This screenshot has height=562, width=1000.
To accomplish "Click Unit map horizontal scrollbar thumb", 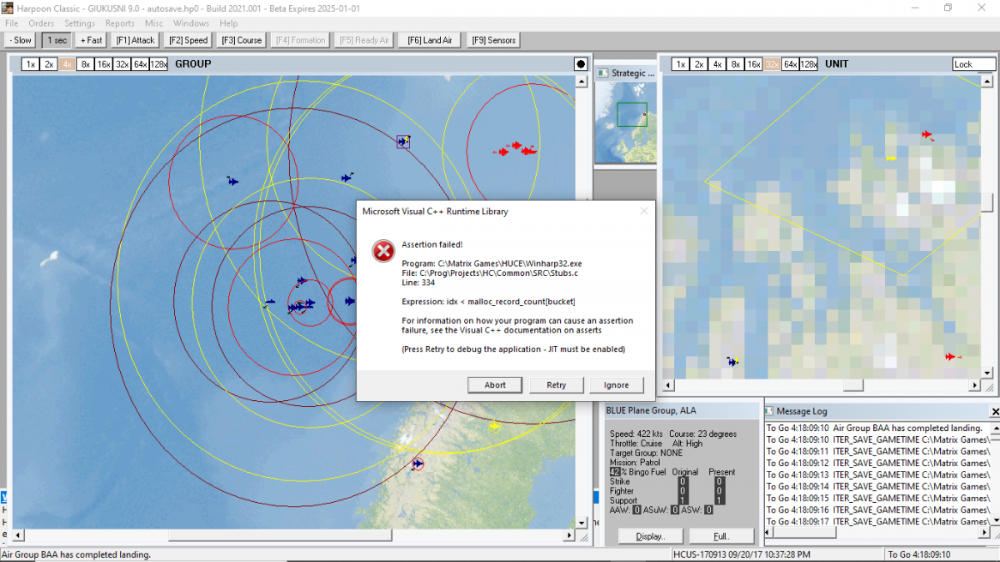I will pyautogui.click(x=853, y=385).
